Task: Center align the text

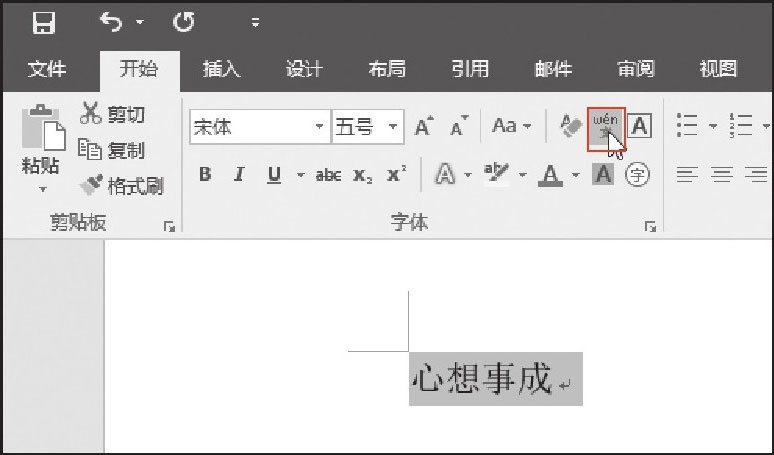Action: 722,174
